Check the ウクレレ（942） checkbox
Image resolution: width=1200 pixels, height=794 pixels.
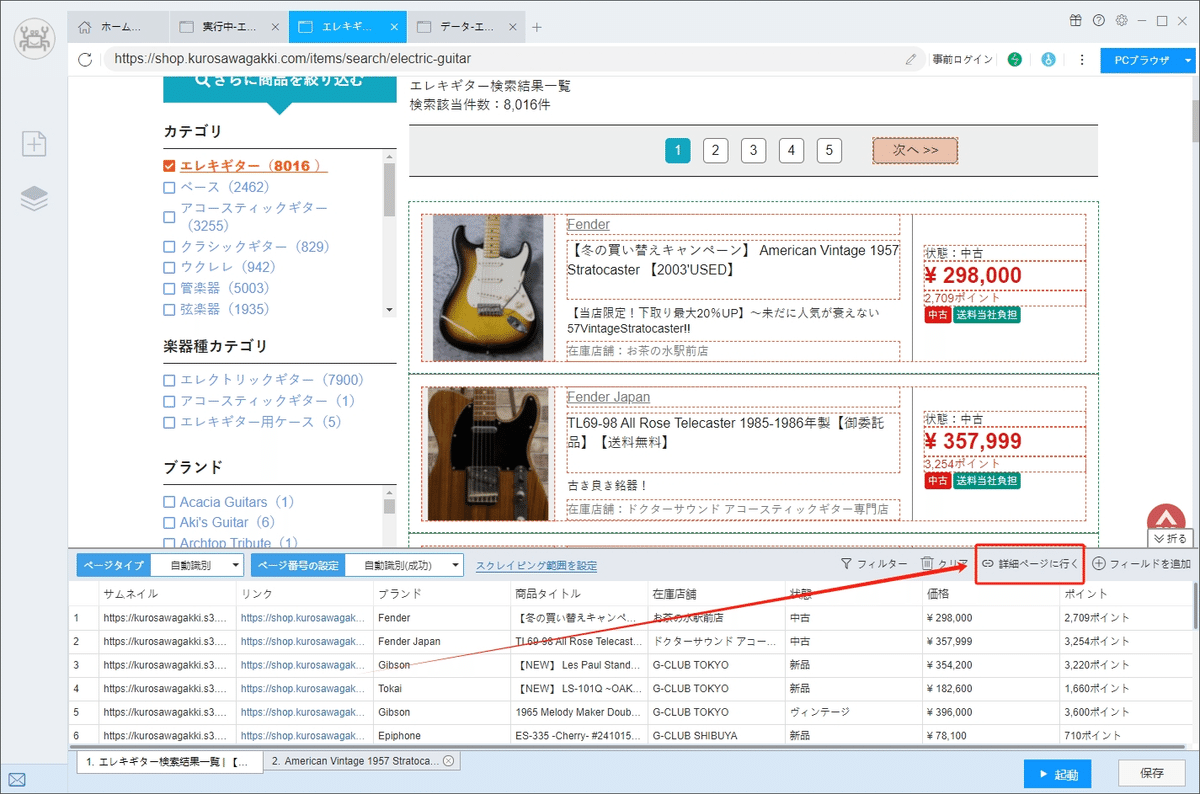click(169, 268)
